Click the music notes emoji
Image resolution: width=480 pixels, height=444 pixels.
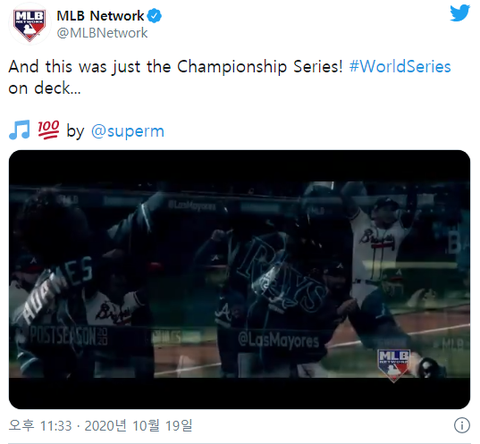pos(19,130)
